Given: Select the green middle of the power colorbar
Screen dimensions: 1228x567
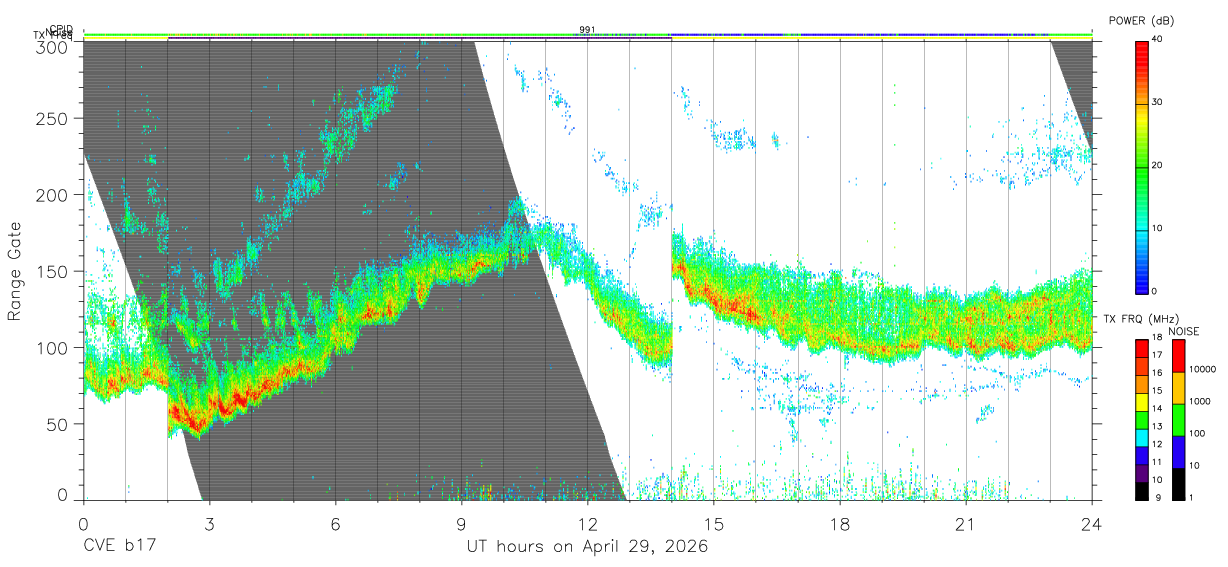Looking at the screenshot, I should tap(1142, 165).
